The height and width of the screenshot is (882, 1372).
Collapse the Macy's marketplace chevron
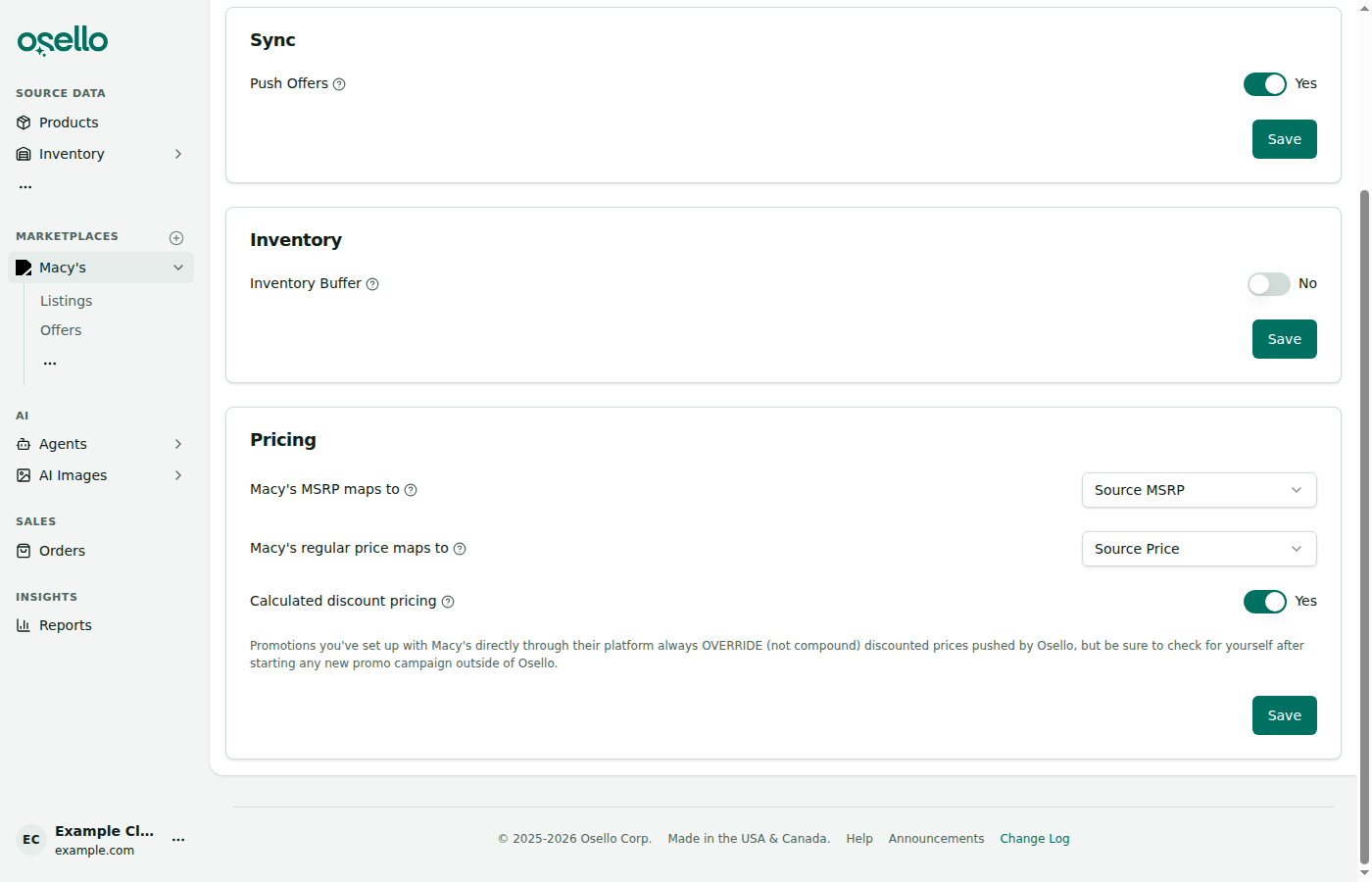click(178, 268)
